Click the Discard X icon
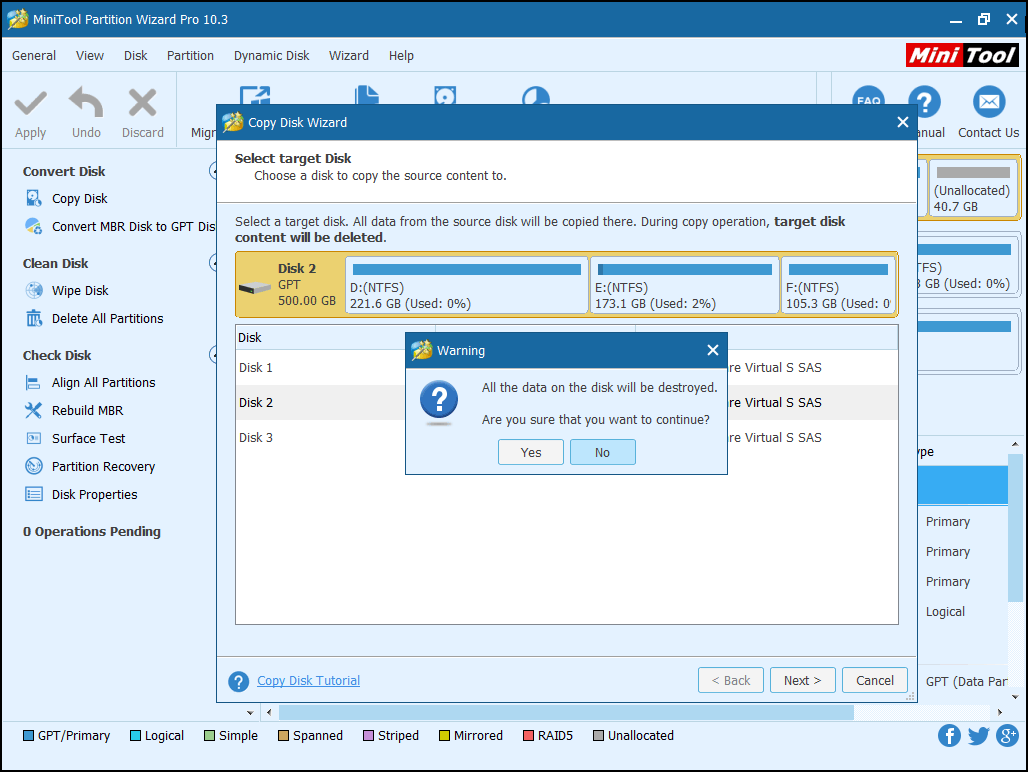 pos(142,103)
